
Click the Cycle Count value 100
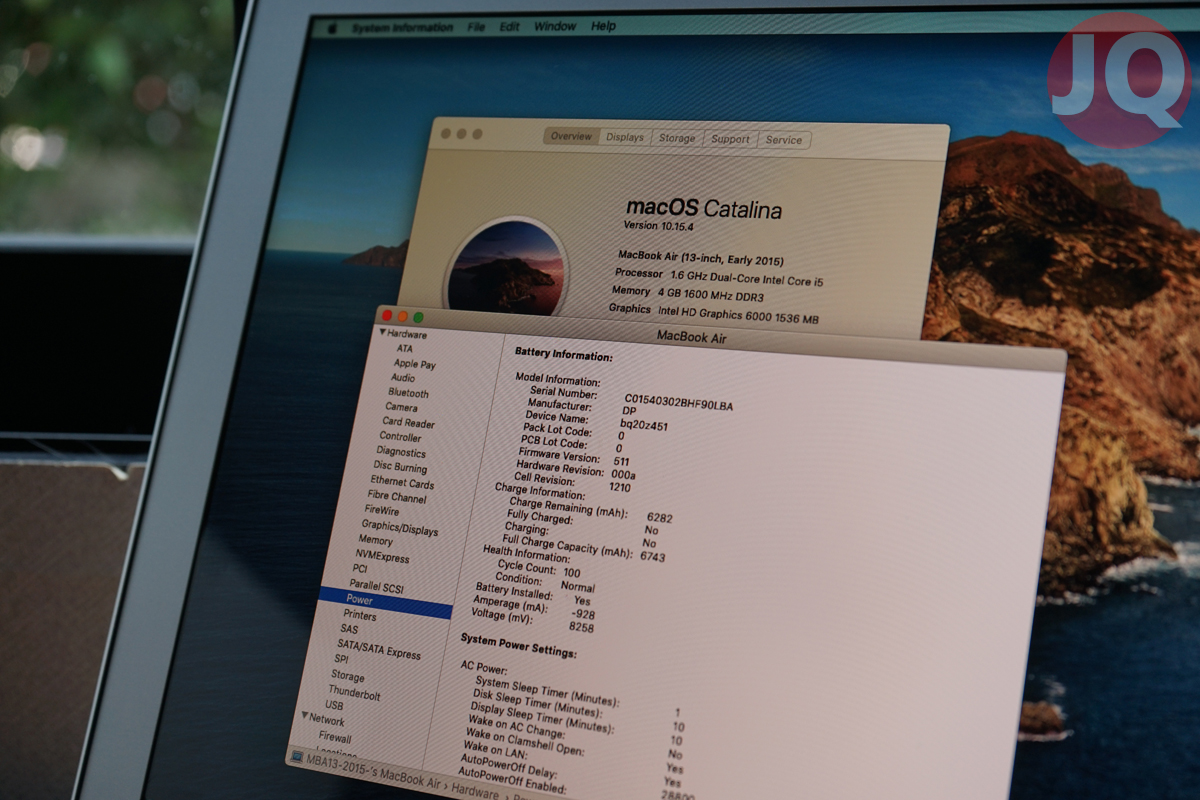[571, 573]
